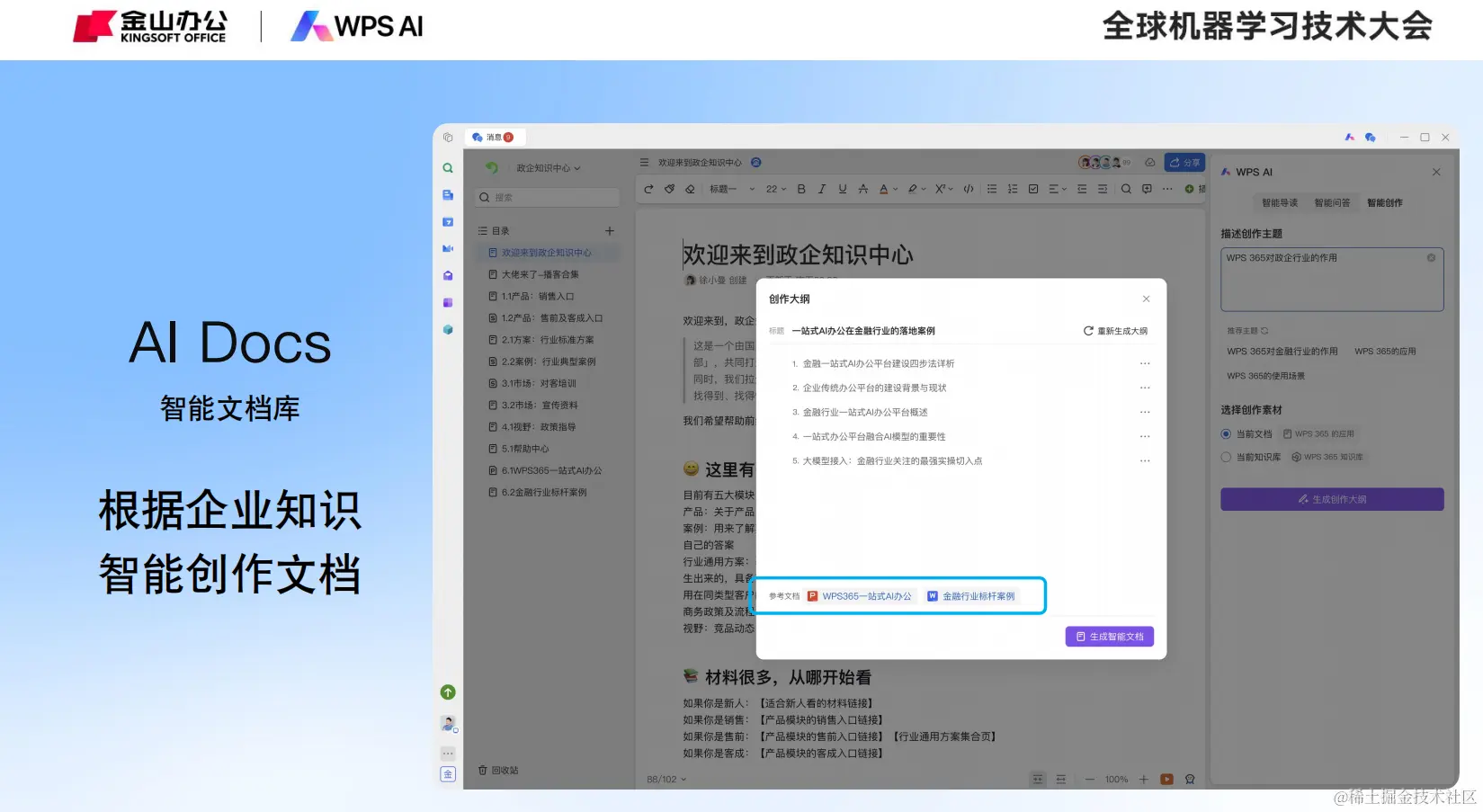Screen dimensions: 1483x812
Task: Refresh recommended topics icon
Action: (x=1264, y=331)
